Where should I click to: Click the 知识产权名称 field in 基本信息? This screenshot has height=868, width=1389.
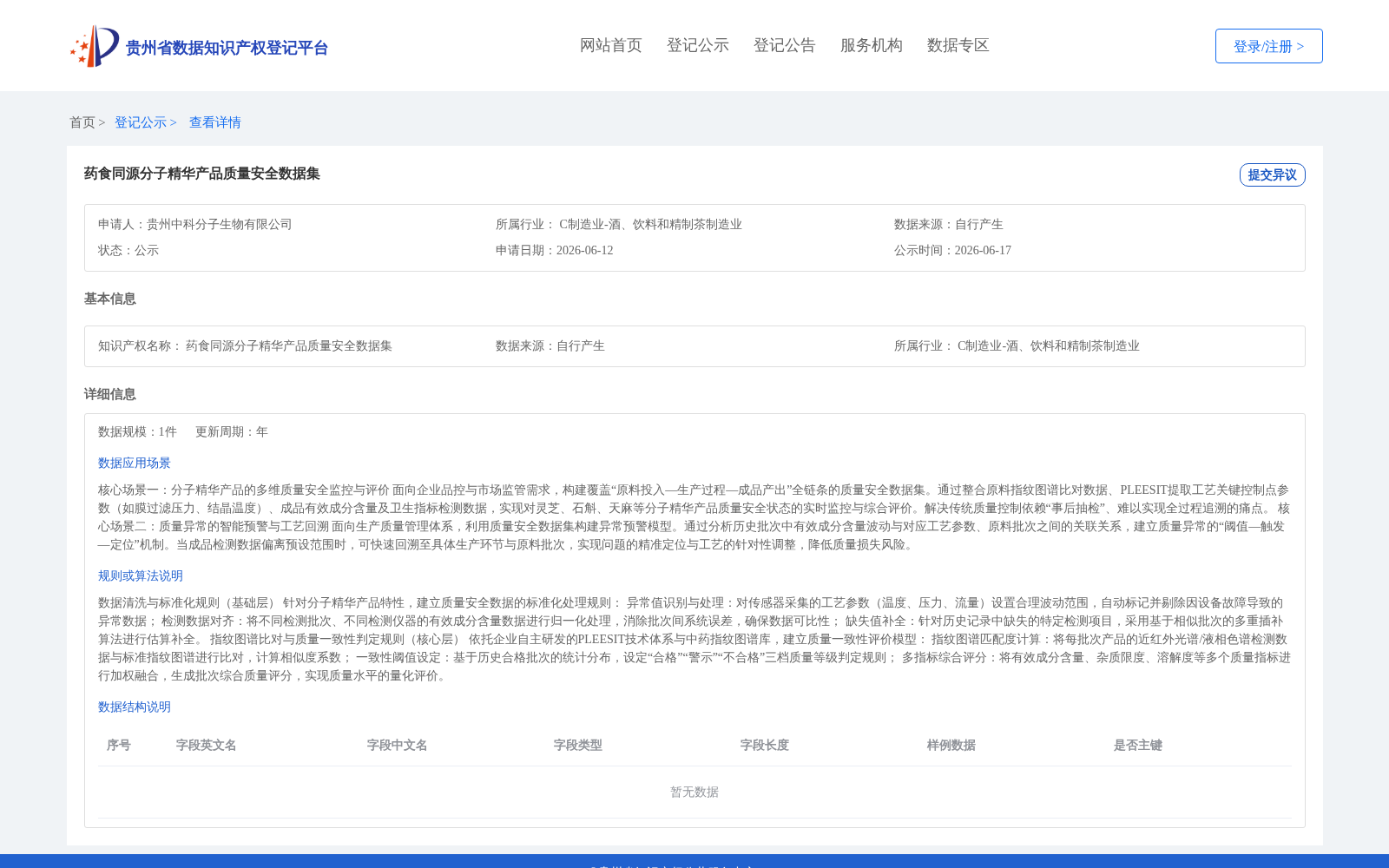(x=245, y=345)
